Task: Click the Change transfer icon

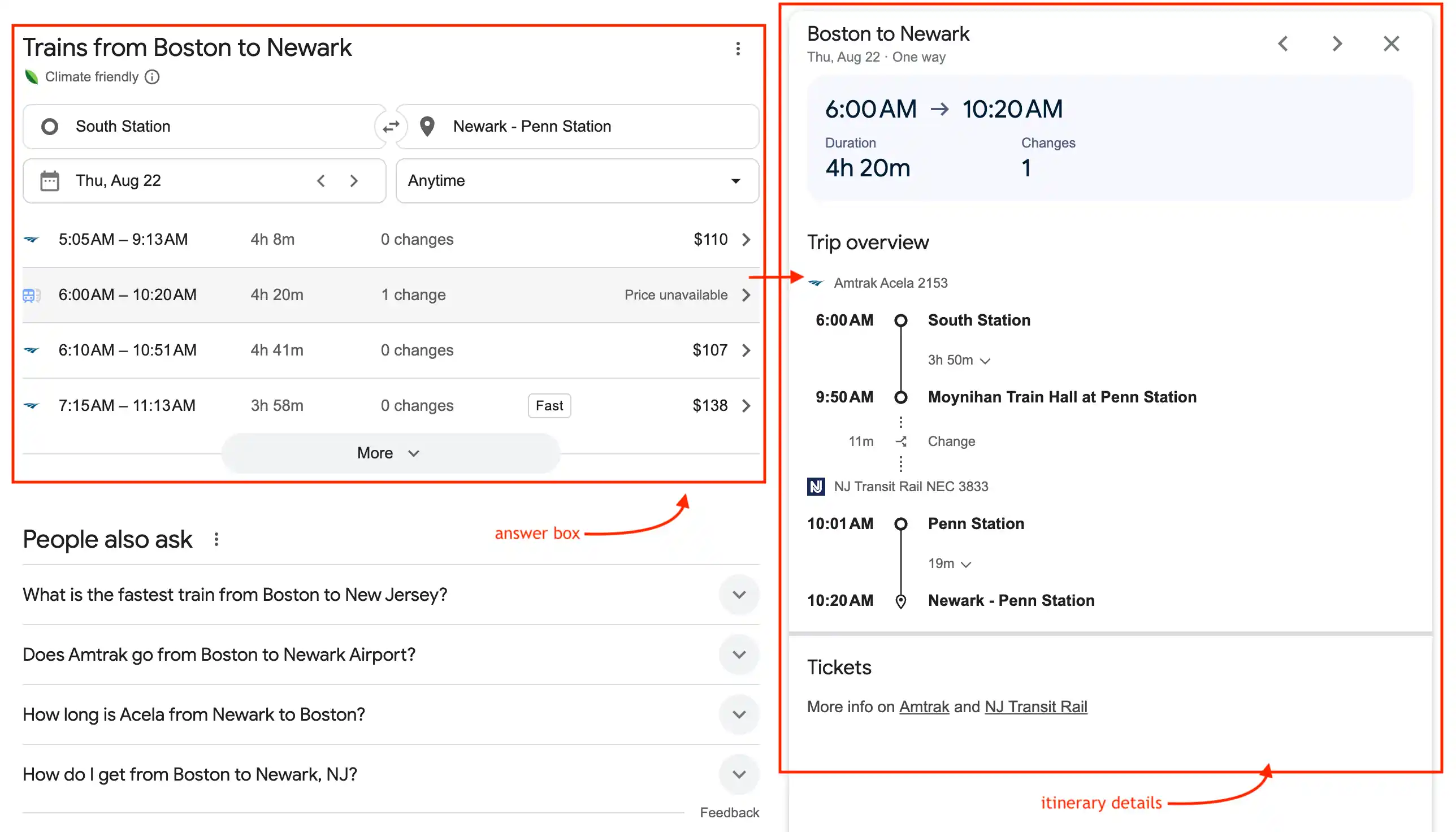Action: point(901,441)
